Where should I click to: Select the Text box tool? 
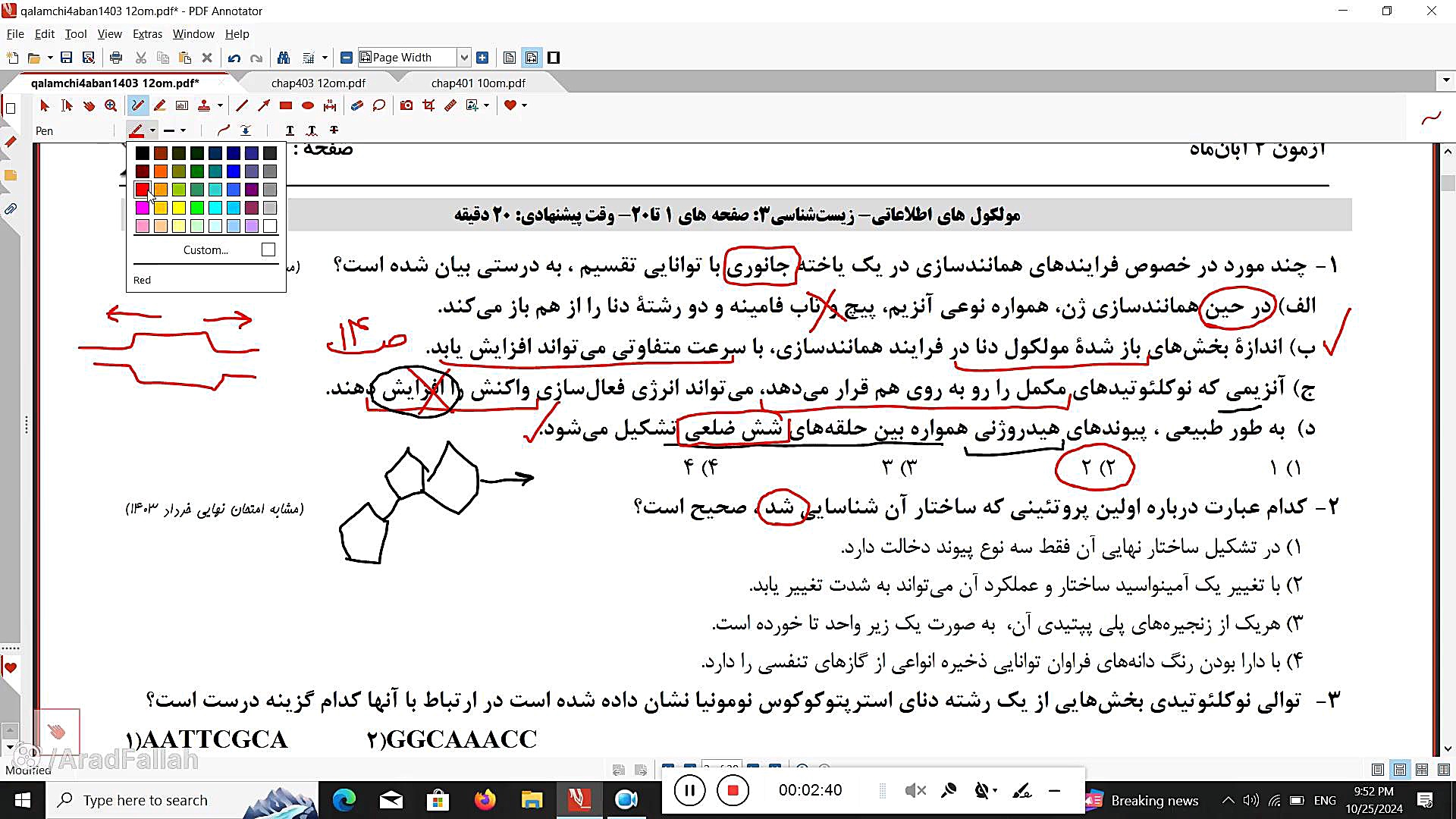[182, 105]
